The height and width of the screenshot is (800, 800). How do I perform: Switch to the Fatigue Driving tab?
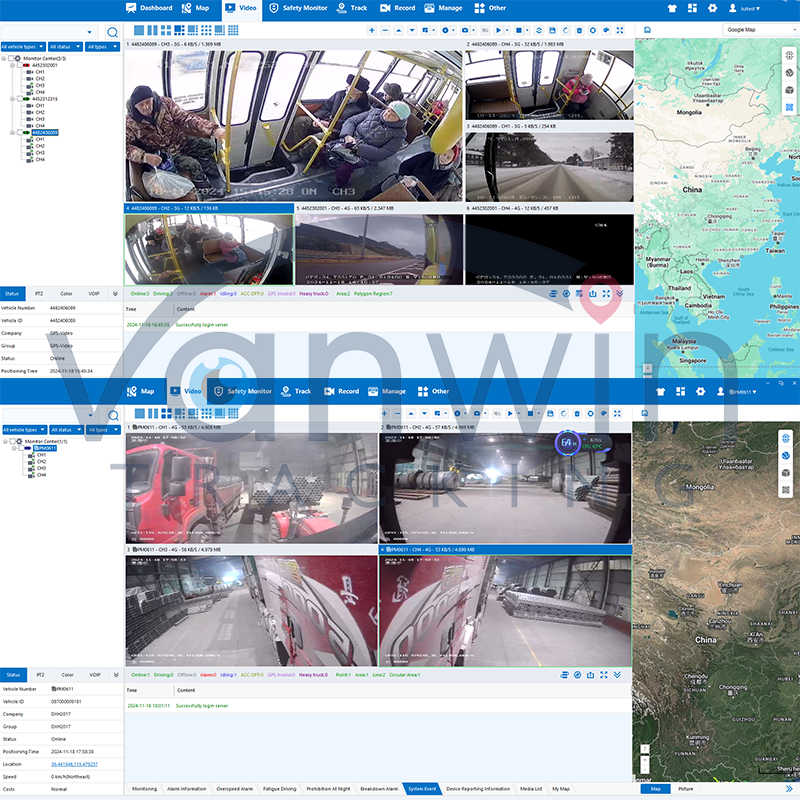click(281, 789)
